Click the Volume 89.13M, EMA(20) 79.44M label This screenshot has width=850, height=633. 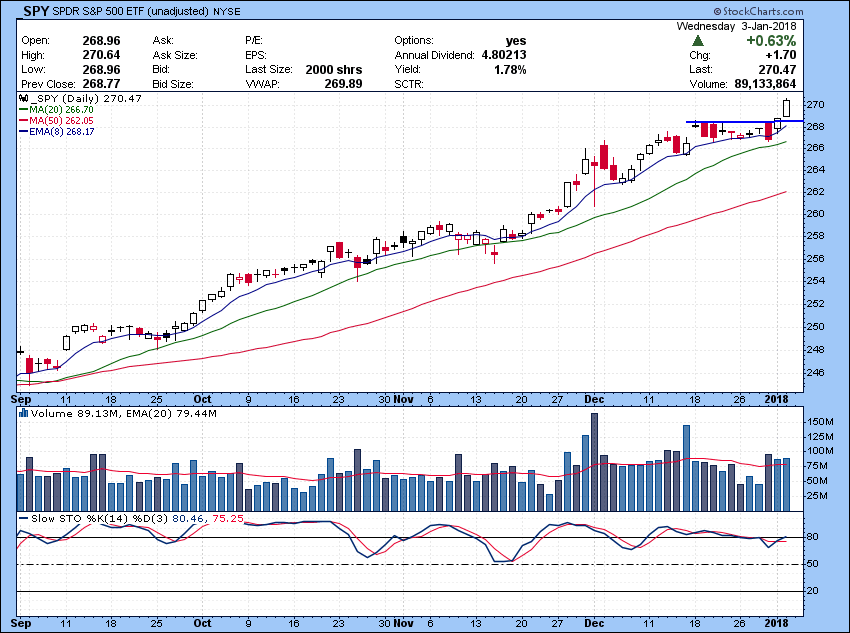point(124,413)
